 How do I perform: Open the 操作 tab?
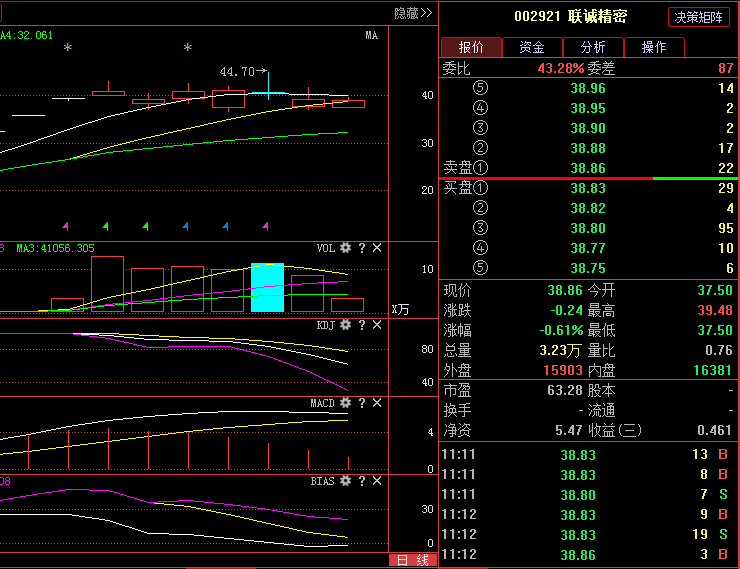click(x=654, y=47)
